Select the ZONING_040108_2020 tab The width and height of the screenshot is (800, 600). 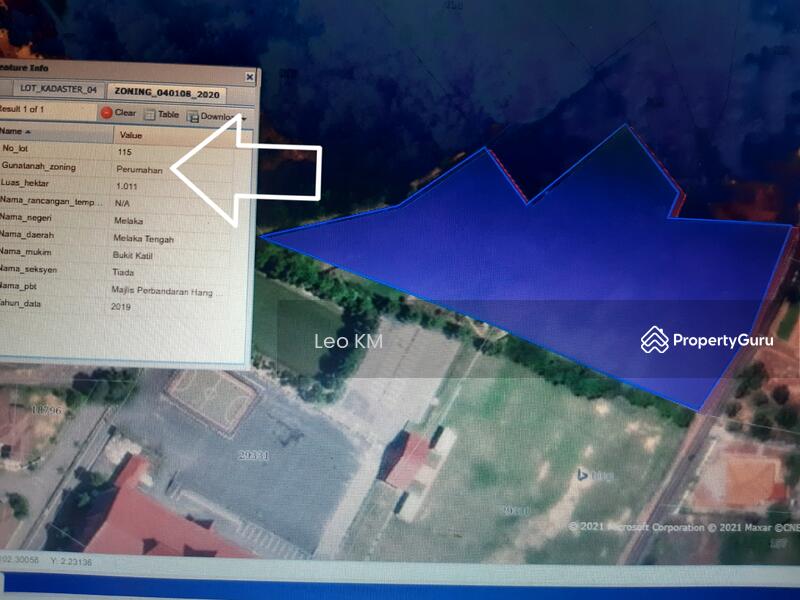point(167,93)
